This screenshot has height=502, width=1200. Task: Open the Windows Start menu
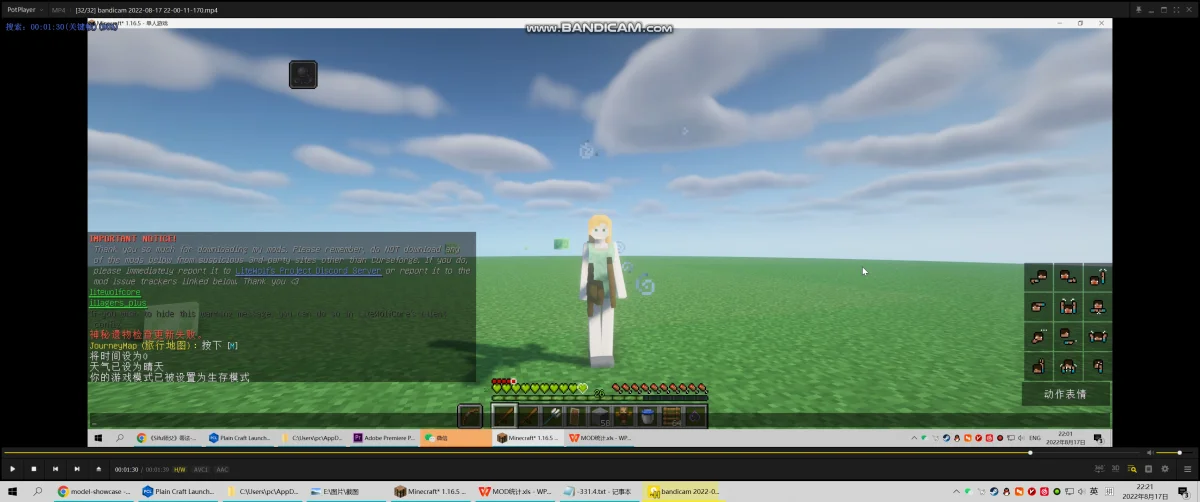(11, 491)
